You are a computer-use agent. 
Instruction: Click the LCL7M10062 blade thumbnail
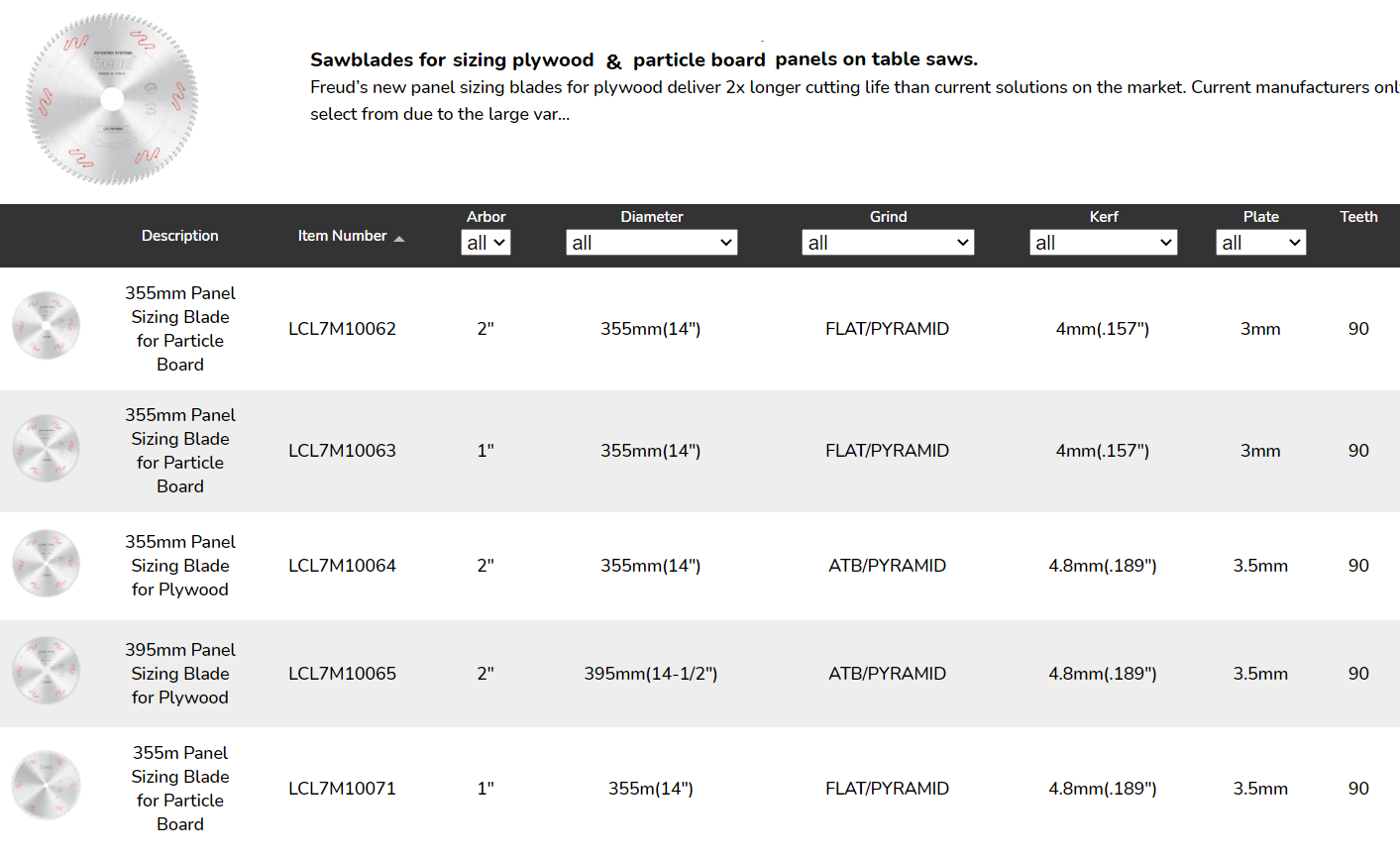pyautogui.click(x=46, y=325)
